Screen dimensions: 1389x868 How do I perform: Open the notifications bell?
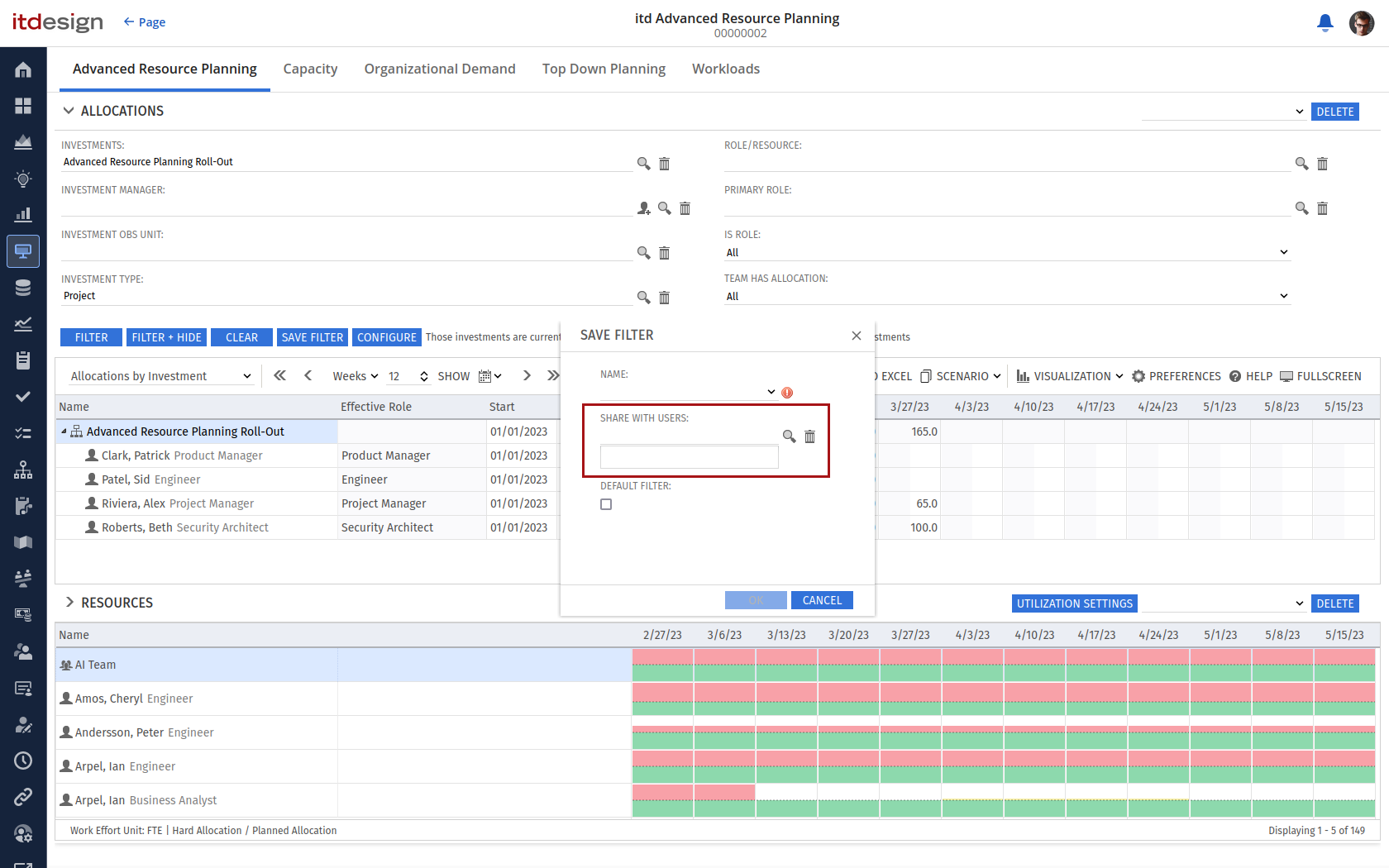1325,23
